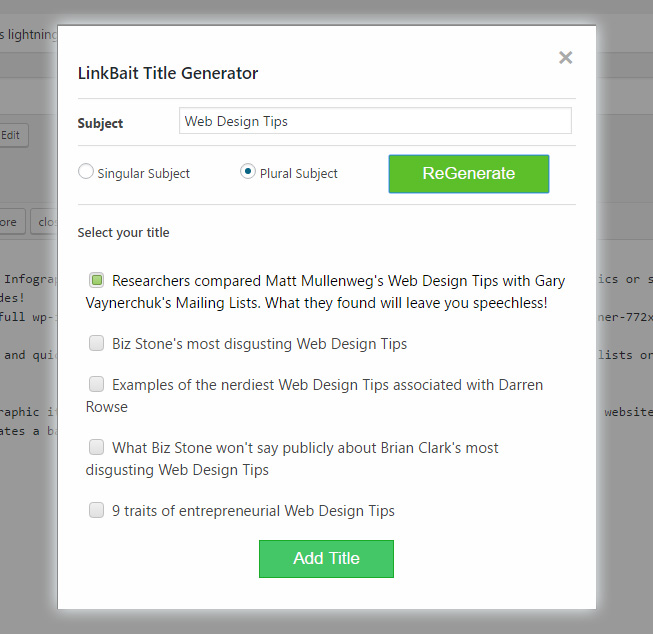Click 'Biz Stone's most disgusting Web Design Tips' text
This screenshot has width=653, height=634.
click(x=259, y=344)
